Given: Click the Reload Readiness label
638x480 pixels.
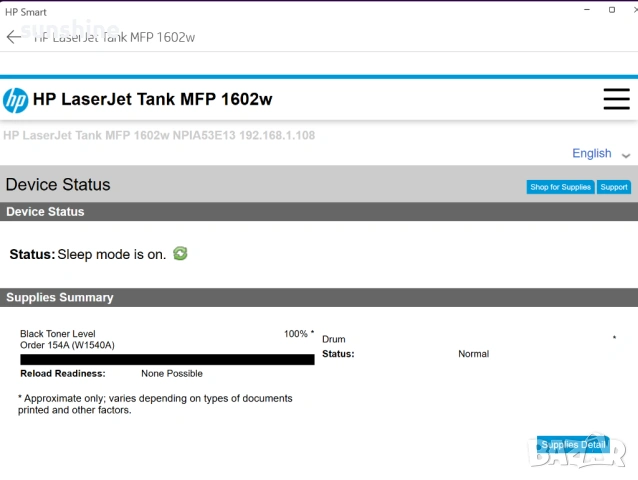Looking at the screenshot, I should click(62, 374).
